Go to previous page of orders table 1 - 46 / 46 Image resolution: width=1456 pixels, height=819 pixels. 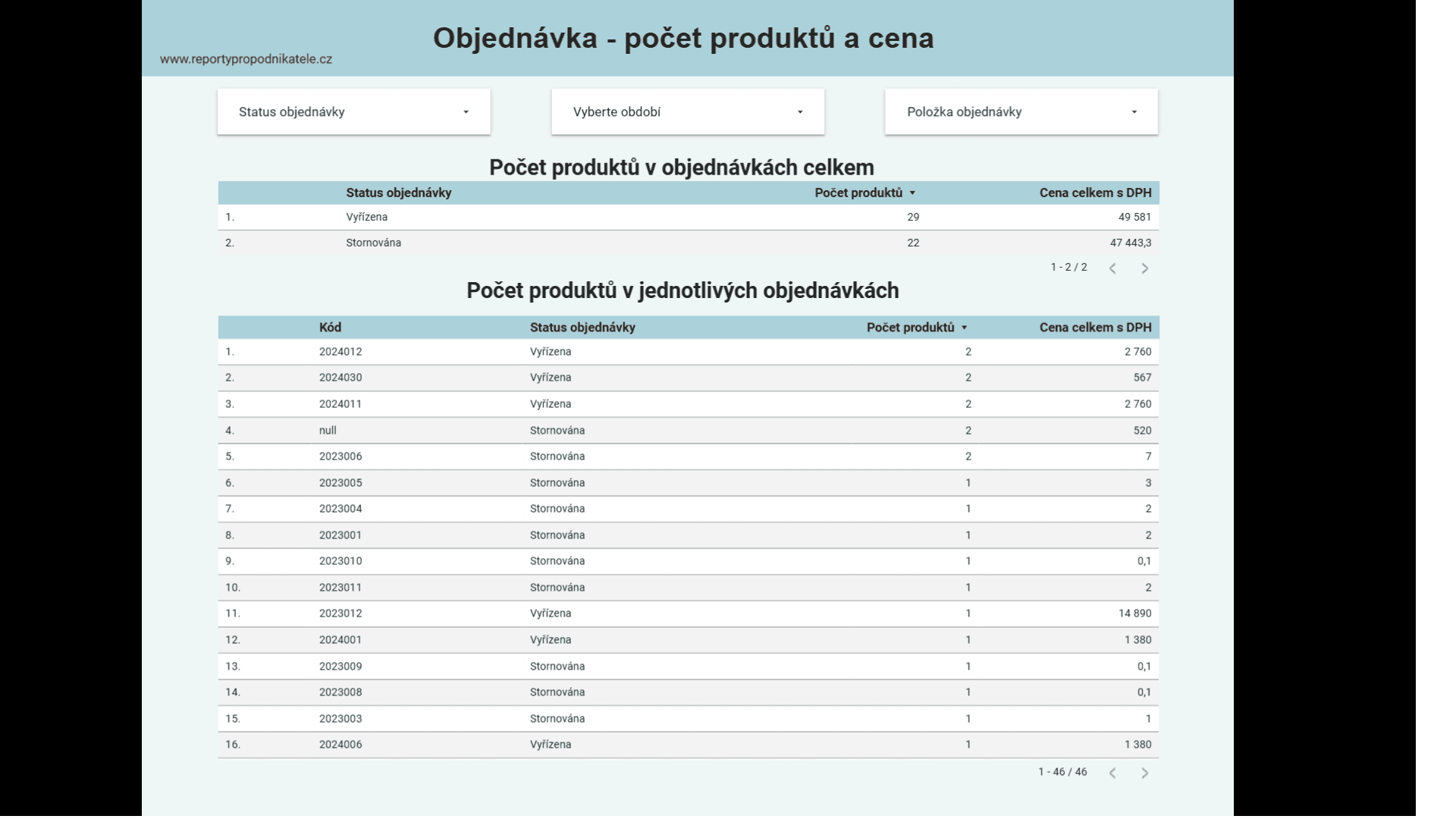click(1112, 773)
